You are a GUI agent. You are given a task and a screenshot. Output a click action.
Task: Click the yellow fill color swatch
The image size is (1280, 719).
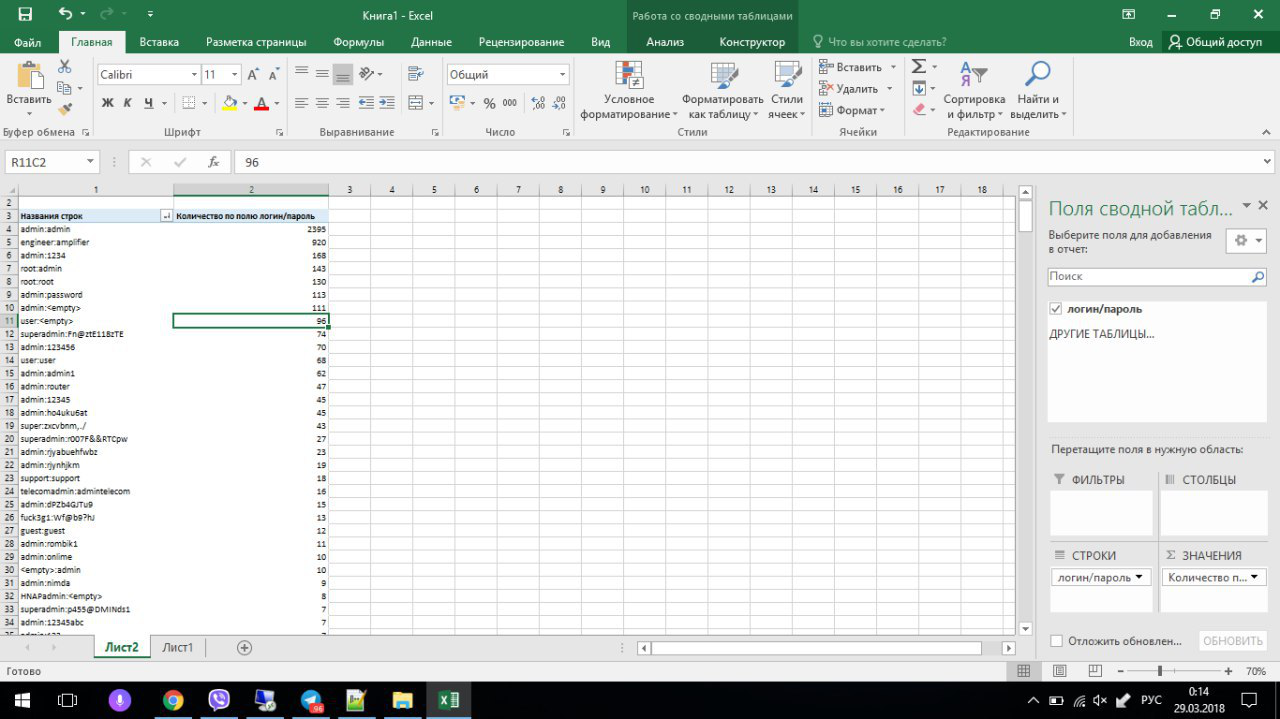(230, 103)
